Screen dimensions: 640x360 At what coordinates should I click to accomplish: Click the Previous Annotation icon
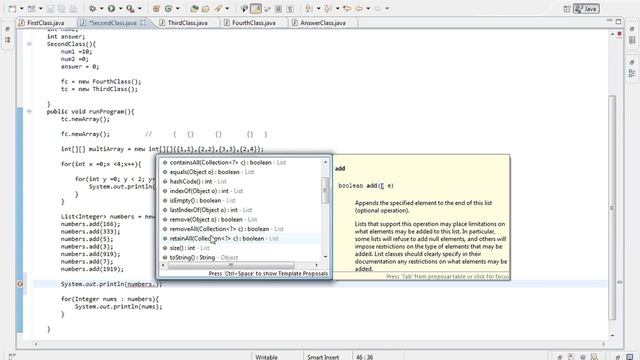pos(328,9)
